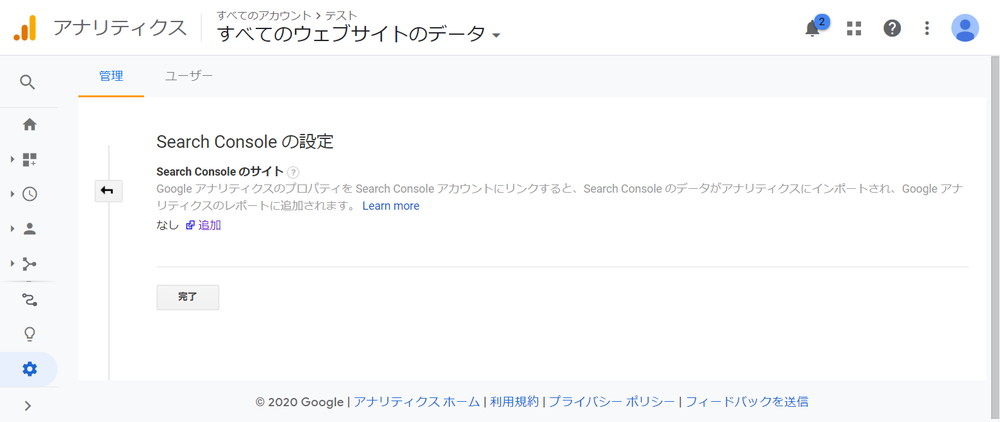
Task: Open the Admin gear icon
Action: pos(29,368)
